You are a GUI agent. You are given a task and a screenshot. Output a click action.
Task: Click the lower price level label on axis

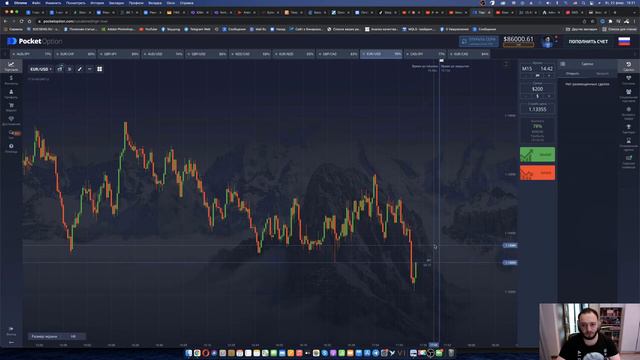510,262
